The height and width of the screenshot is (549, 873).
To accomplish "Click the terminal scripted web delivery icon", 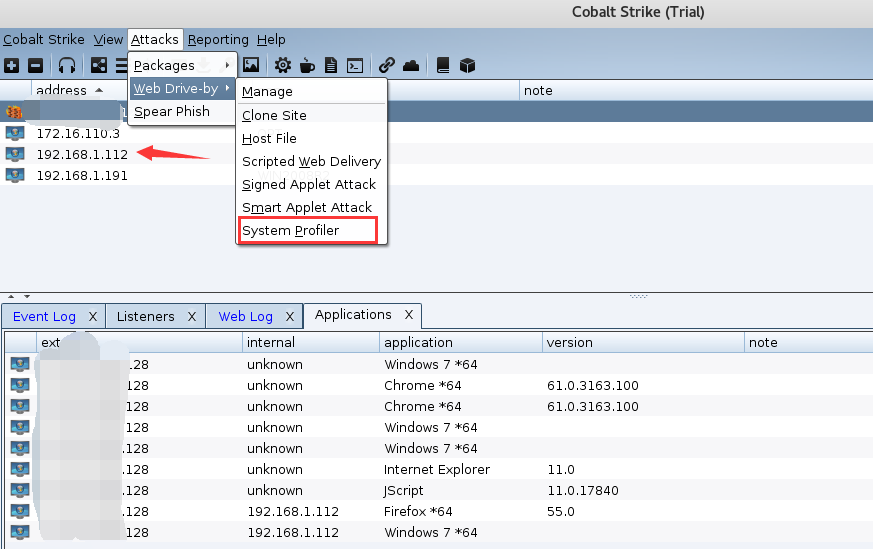I will pyautogui.click(x=355, y=66).
